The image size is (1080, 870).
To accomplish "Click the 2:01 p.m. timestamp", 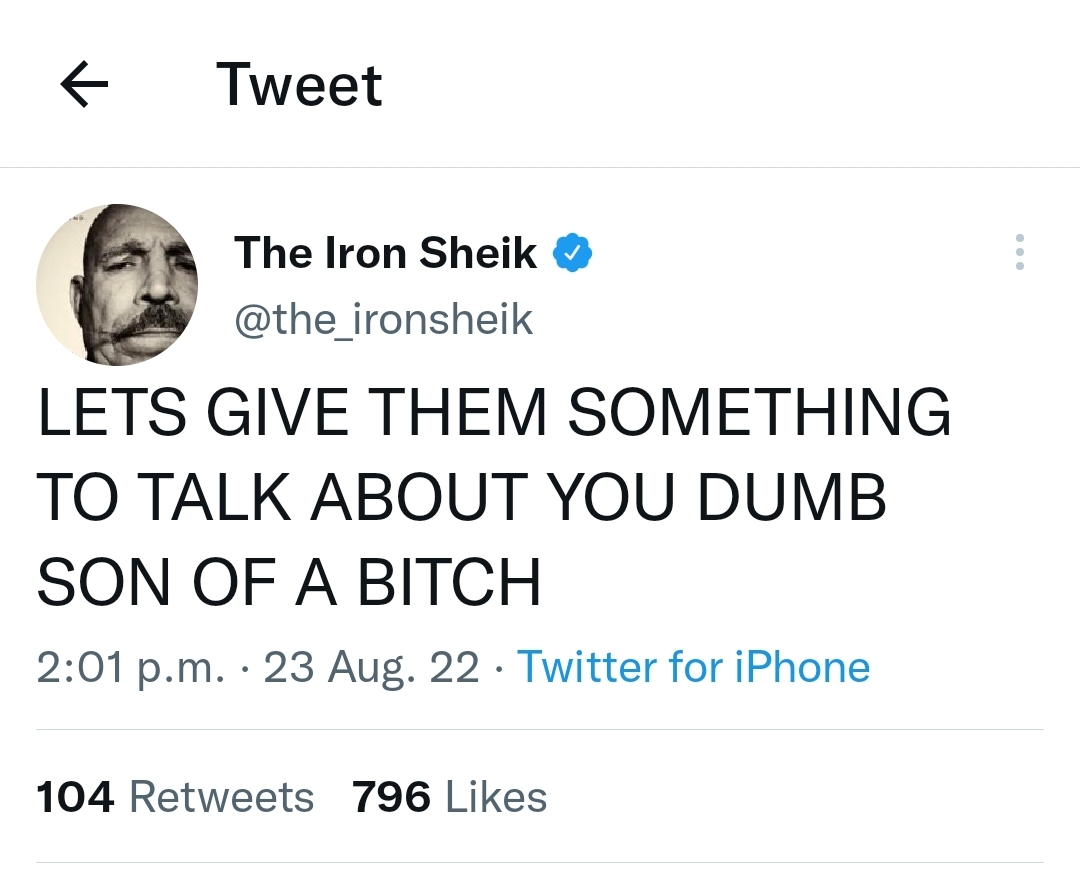I will (x=130, y=667).
